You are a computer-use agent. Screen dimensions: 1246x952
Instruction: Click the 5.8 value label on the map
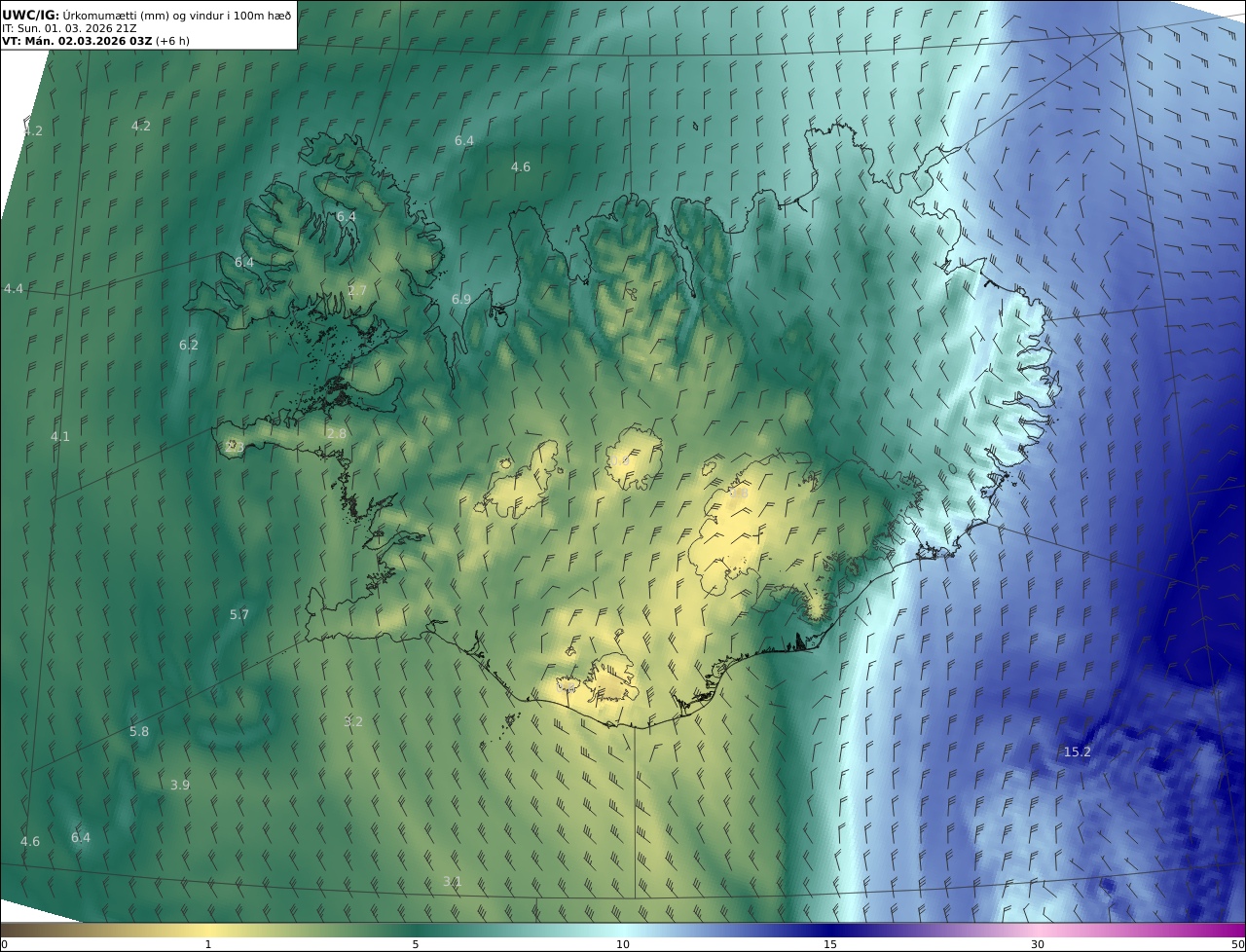coord(139,732)
